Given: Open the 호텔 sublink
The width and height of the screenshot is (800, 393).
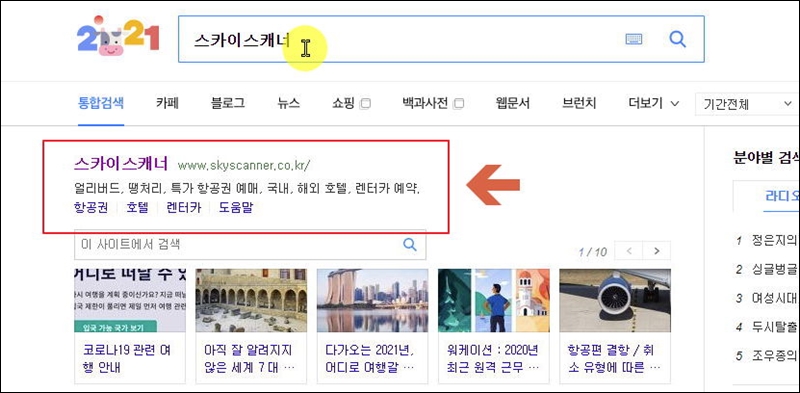Looking at the screenshot, I should pos(137,208).
